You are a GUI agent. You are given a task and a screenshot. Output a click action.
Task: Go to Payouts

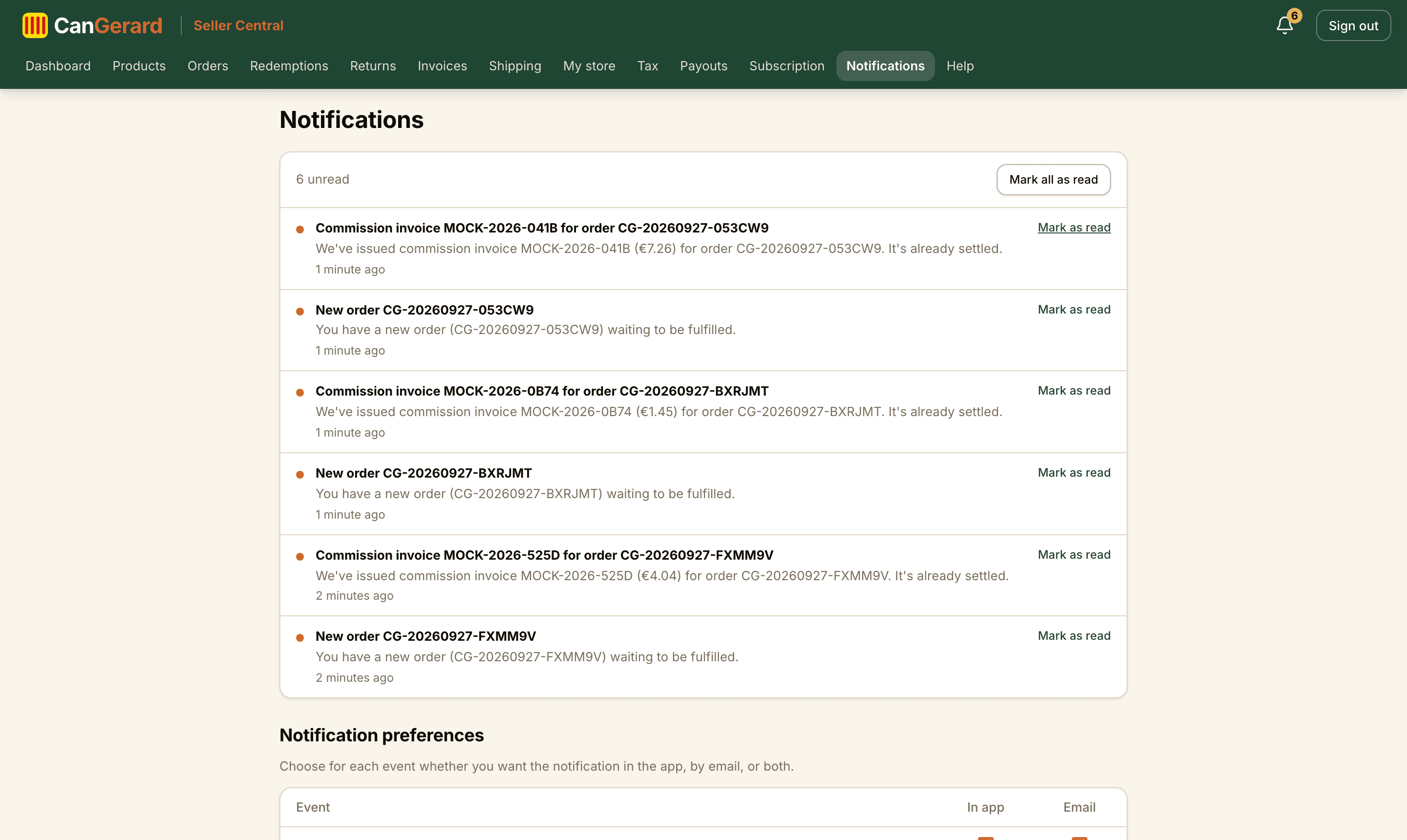[703, 65]
